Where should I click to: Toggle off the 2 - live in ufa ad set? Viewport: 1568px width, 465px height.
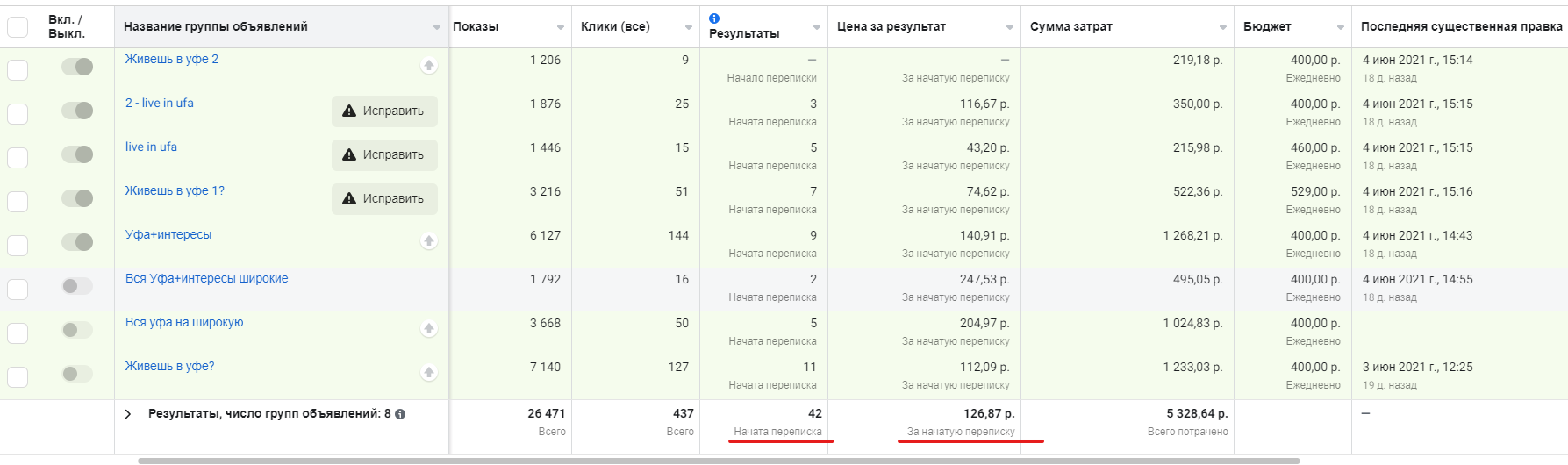77,111
